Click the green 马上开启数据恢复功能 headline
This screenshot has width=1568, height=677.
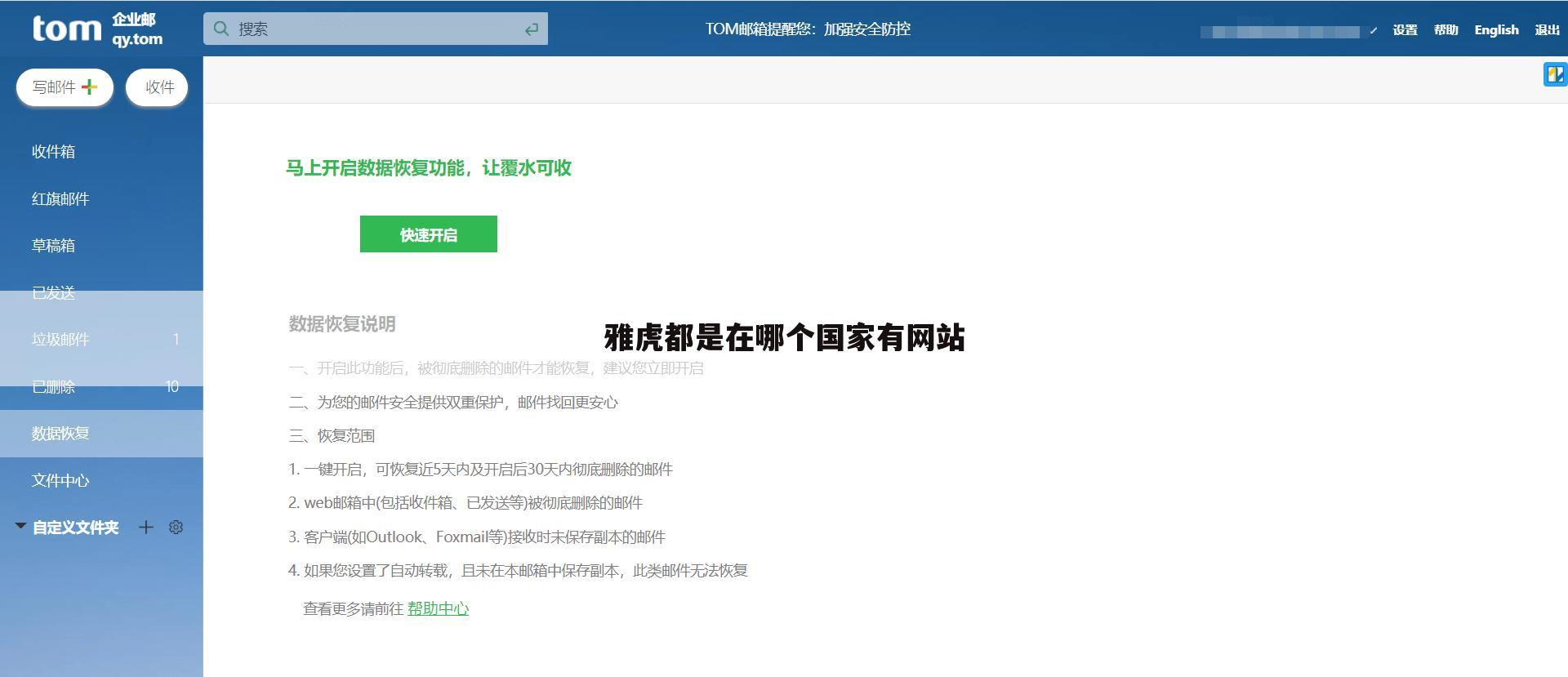(x=428, y=167)
